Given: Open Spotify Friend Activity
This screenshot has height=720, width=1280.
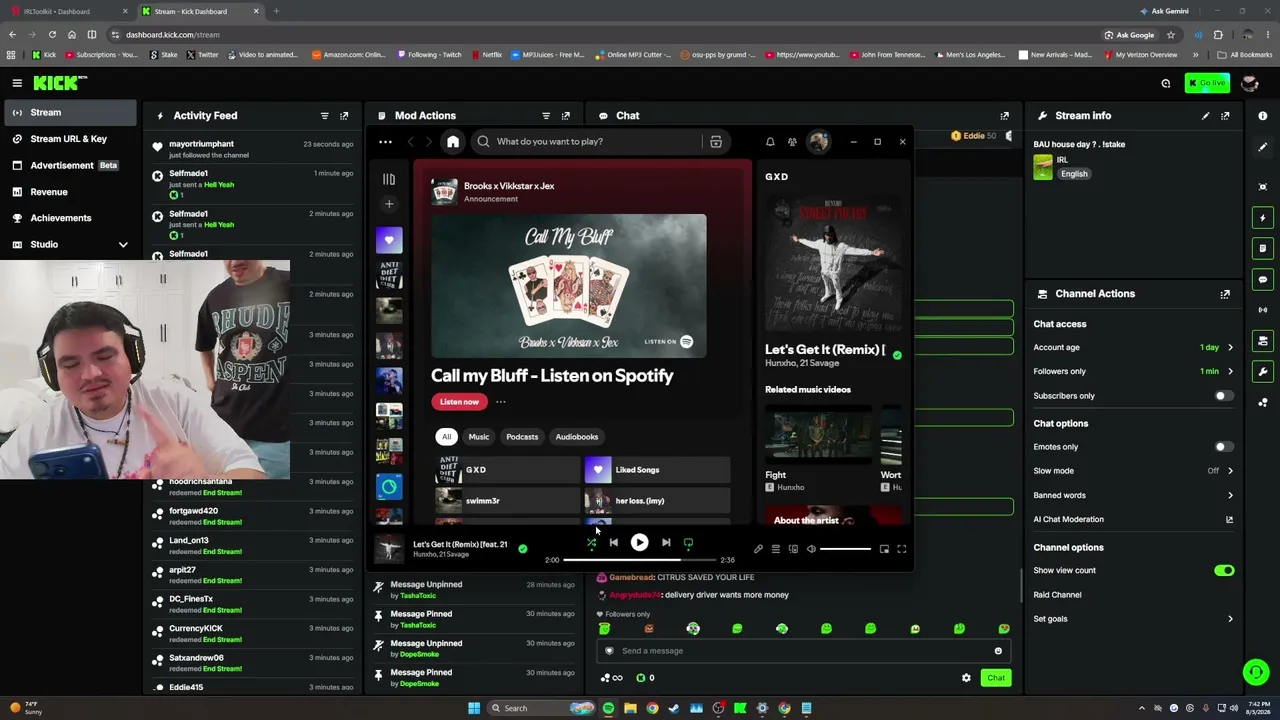Looking at the screenshot, I should tap(792, 142).
